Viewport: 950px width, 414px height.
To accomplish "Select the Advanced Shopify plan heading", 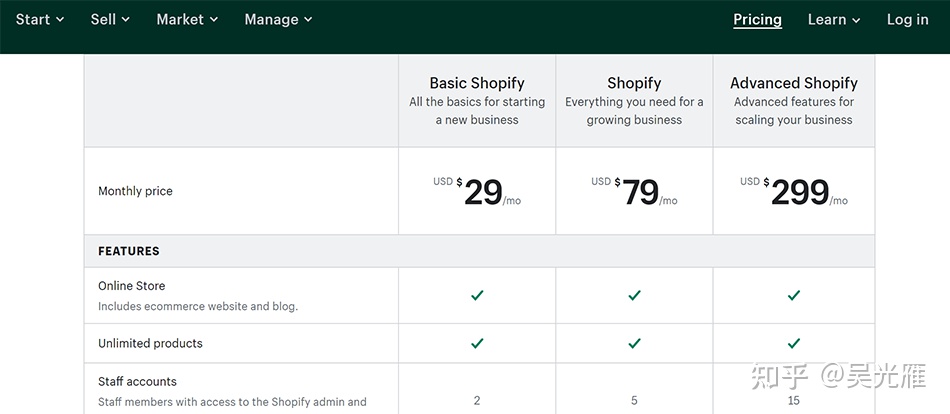I will [x=794, y=83].
